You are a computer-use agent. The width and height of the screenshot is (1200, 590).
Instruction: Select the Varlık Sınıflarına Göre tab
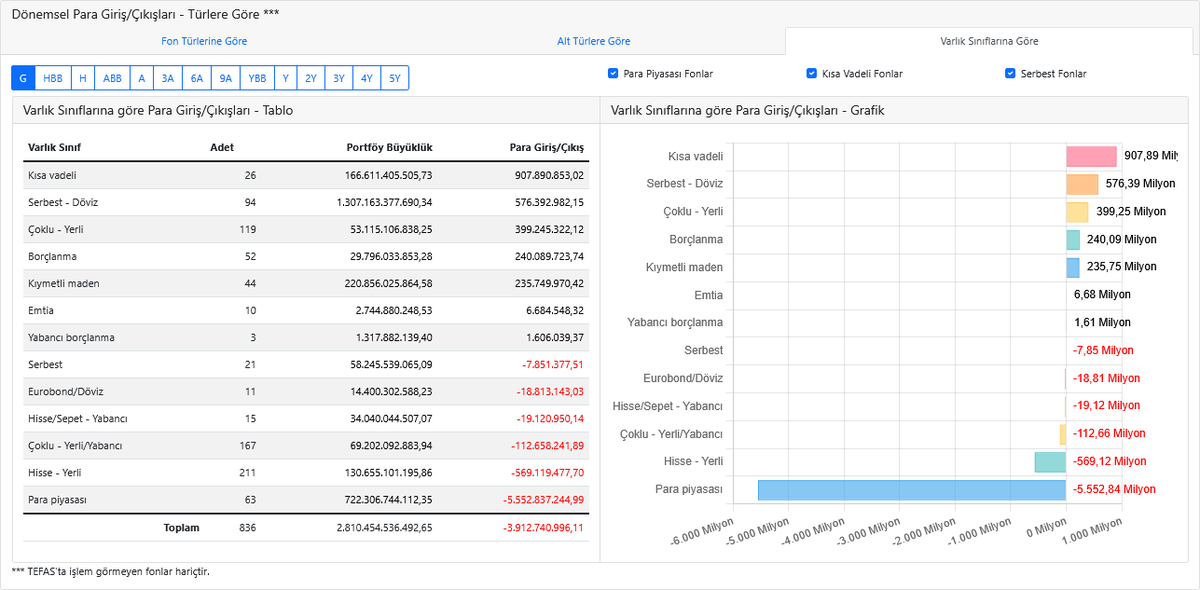coord(989,41)
